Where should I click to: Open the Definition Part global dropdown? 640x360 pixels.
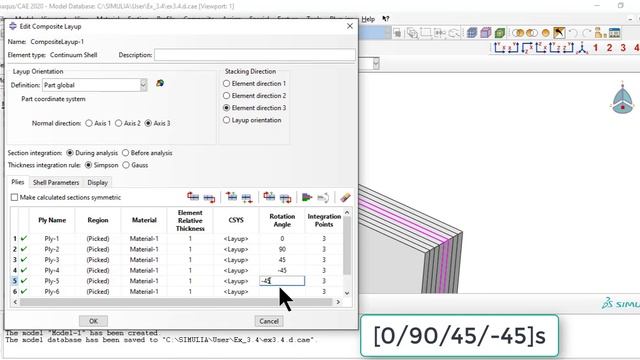point(143,85)
